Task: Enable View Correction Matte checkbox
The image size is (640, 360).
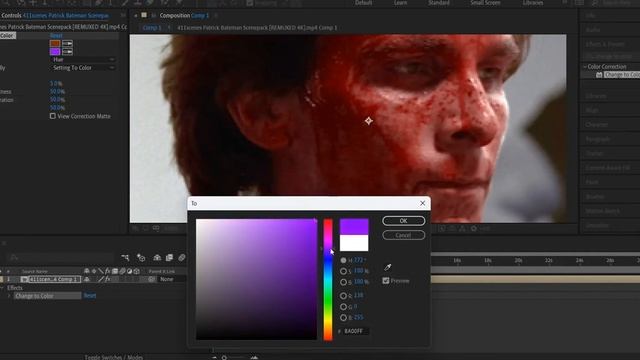Action: pyautogui.click(x=53, y=116)
